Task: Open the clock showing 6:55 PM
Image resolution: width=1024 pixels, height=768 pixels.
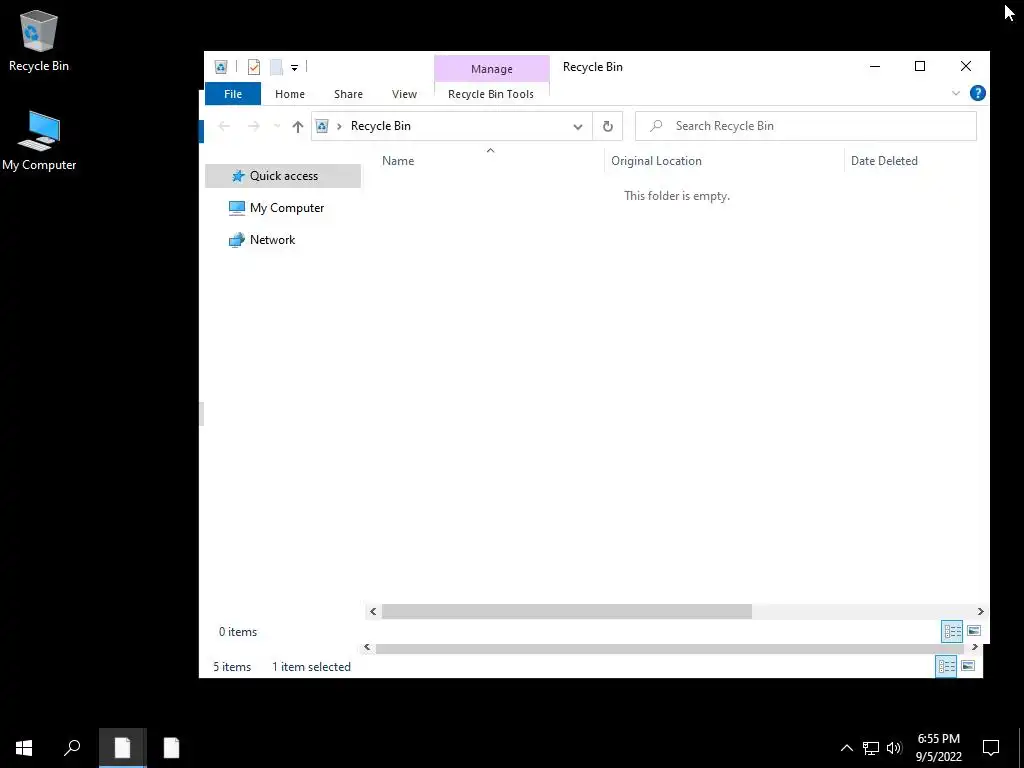Action: tap(938, 748)
